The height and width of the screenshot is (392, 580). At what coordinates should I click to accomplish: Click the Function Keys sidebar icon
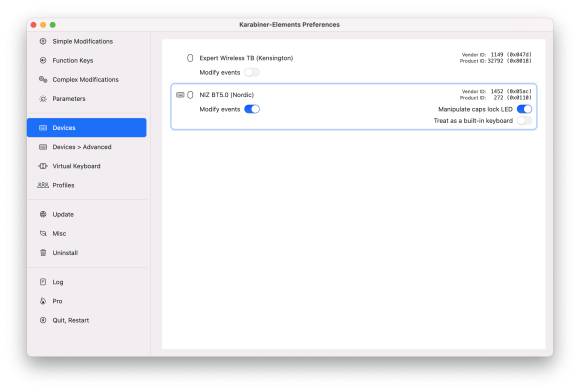[43, 60]
